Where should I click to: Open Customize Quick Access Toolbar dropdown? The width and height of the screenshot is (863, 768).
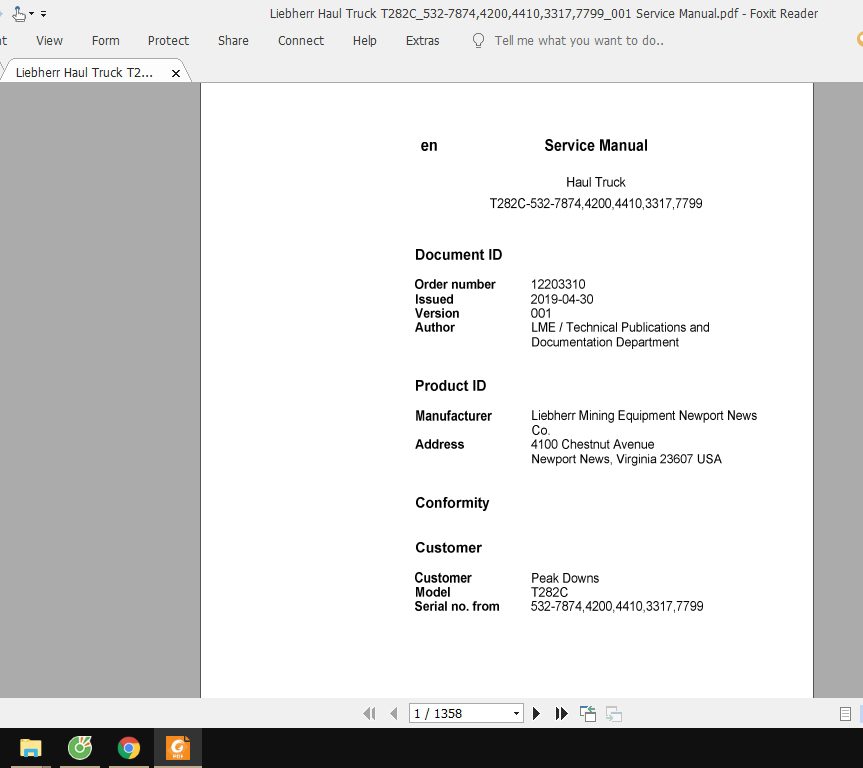point(43,14)
